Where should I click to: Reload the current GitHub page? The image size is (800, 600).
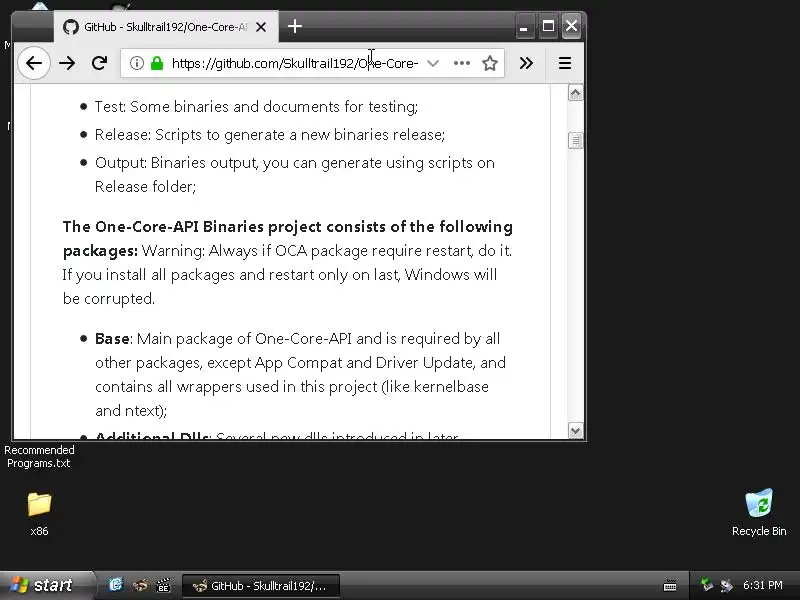[99, 63]
